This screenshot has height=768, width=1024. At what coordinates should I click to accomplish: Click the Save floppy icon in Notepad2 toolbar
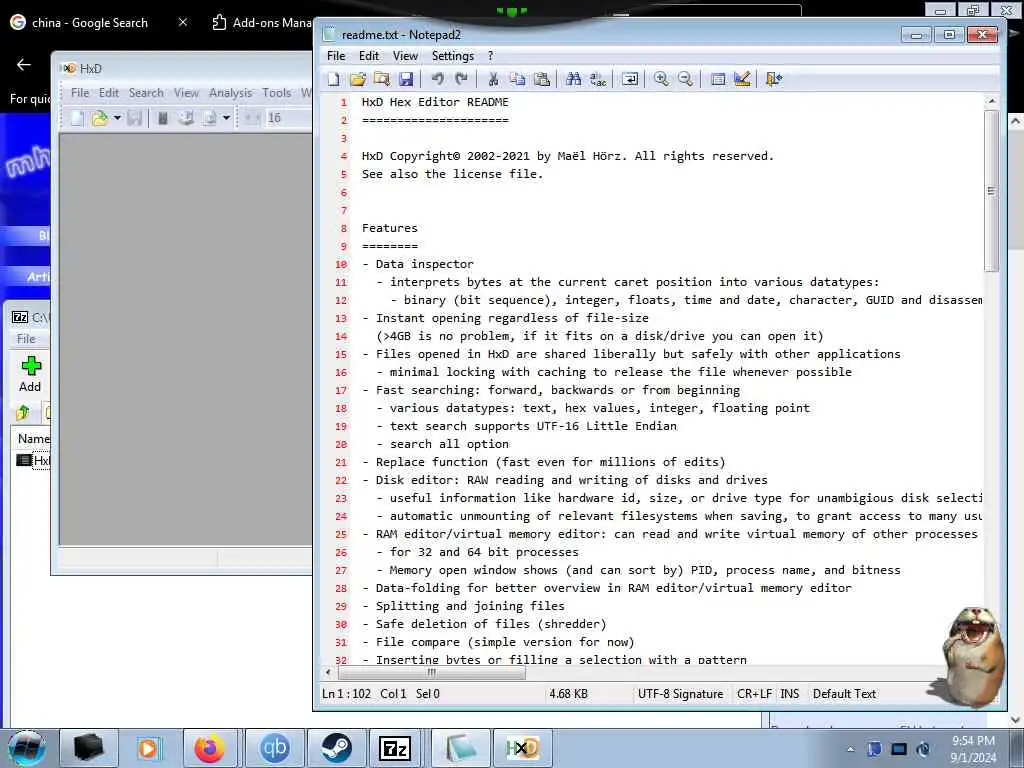tap(406, 79)
